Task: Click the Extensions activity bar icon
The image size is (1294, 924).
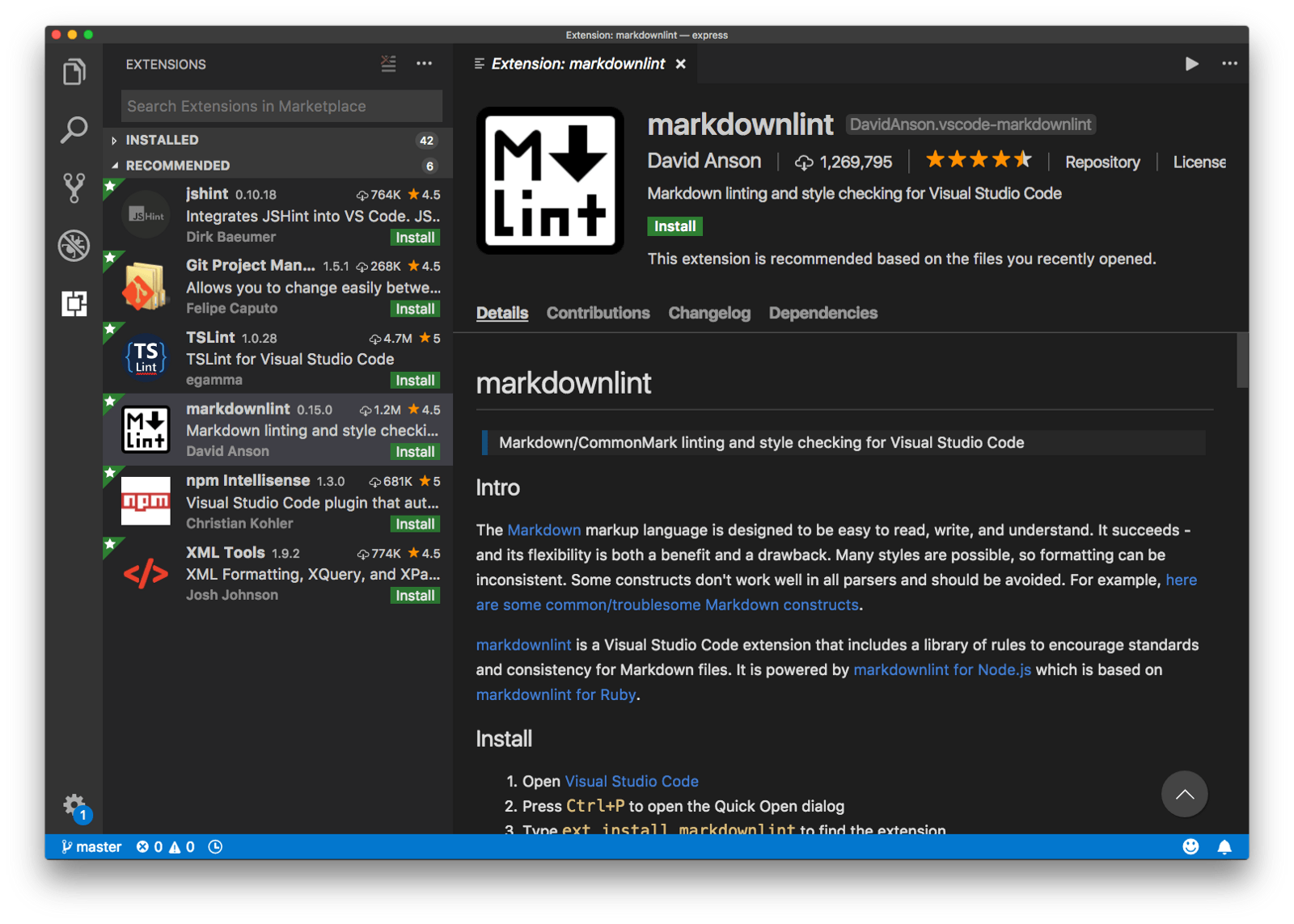Action: click(74, 304)
